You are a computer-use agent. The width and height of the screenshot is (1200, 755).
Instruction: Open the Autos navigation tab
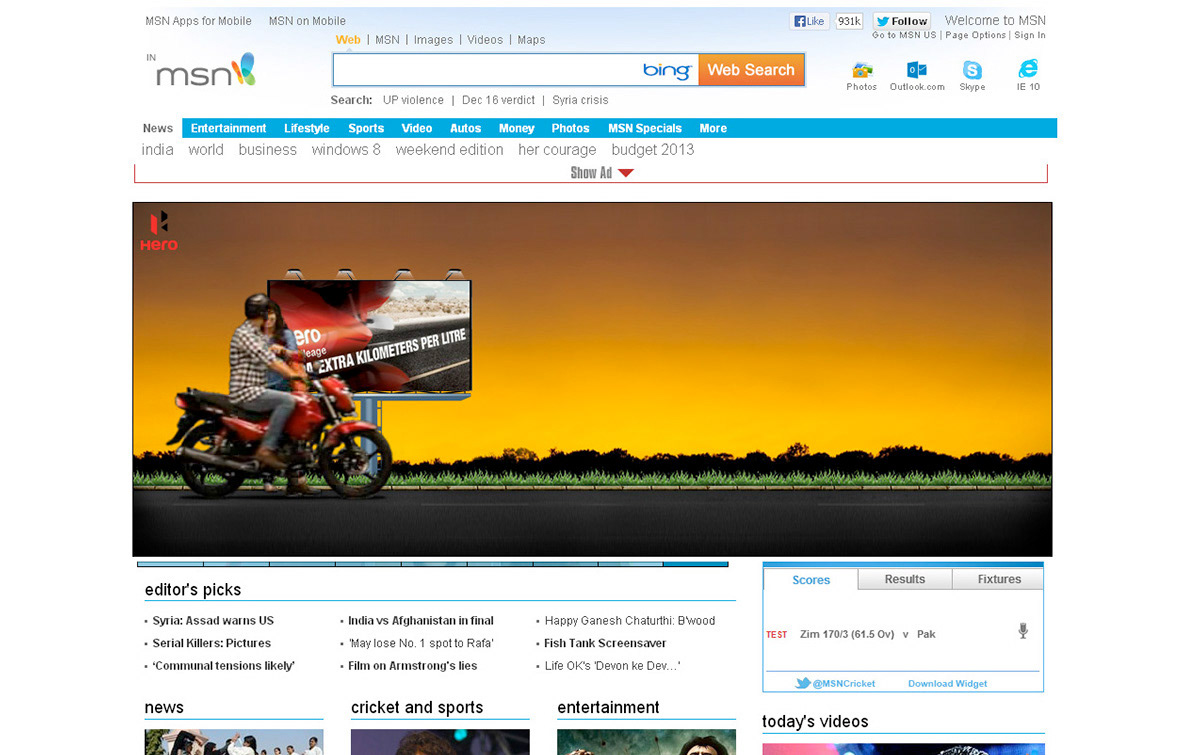point(465,128)
